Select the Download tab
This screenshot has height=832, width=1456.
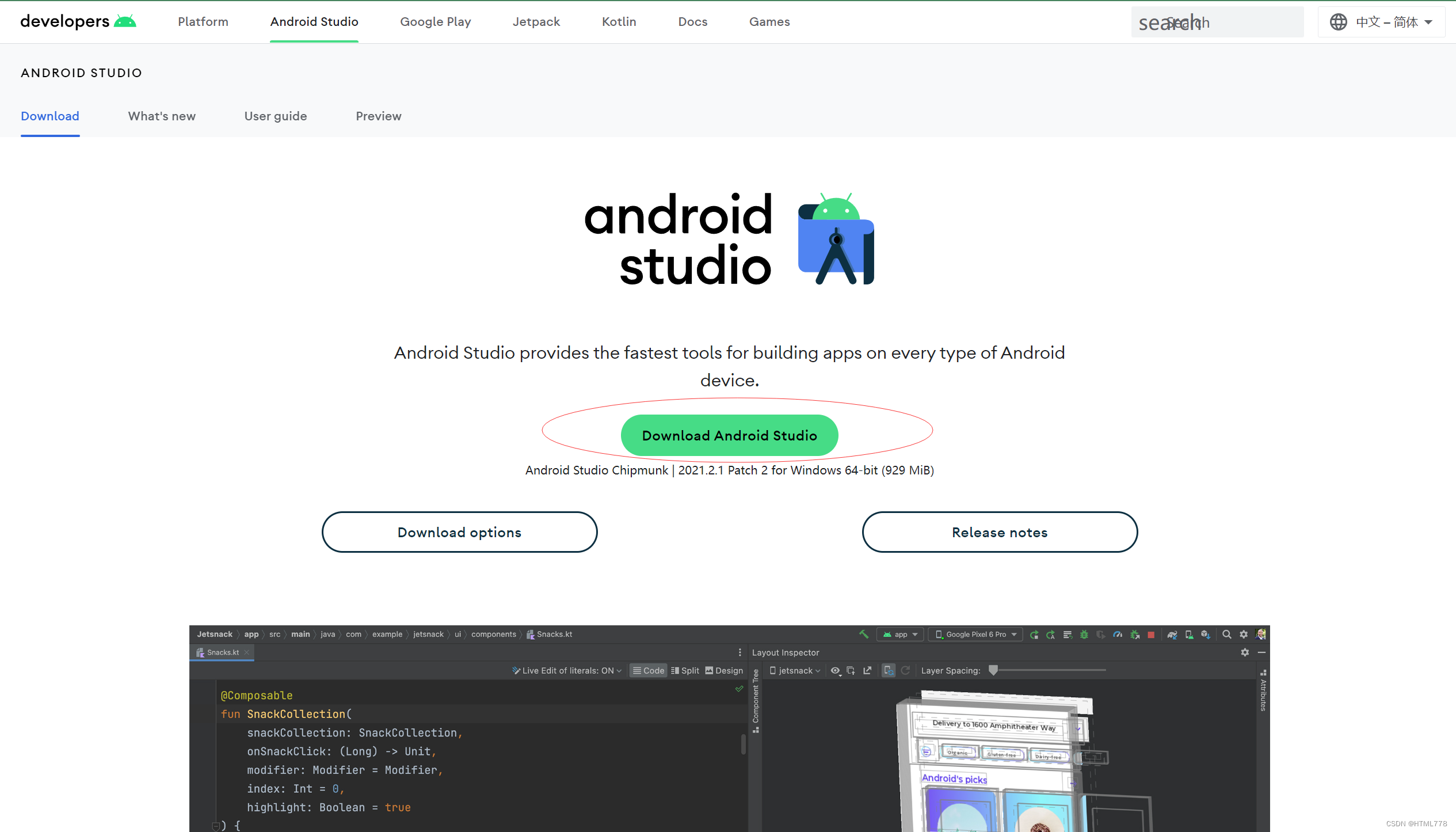pyautogui.click(x=50, y=116)
